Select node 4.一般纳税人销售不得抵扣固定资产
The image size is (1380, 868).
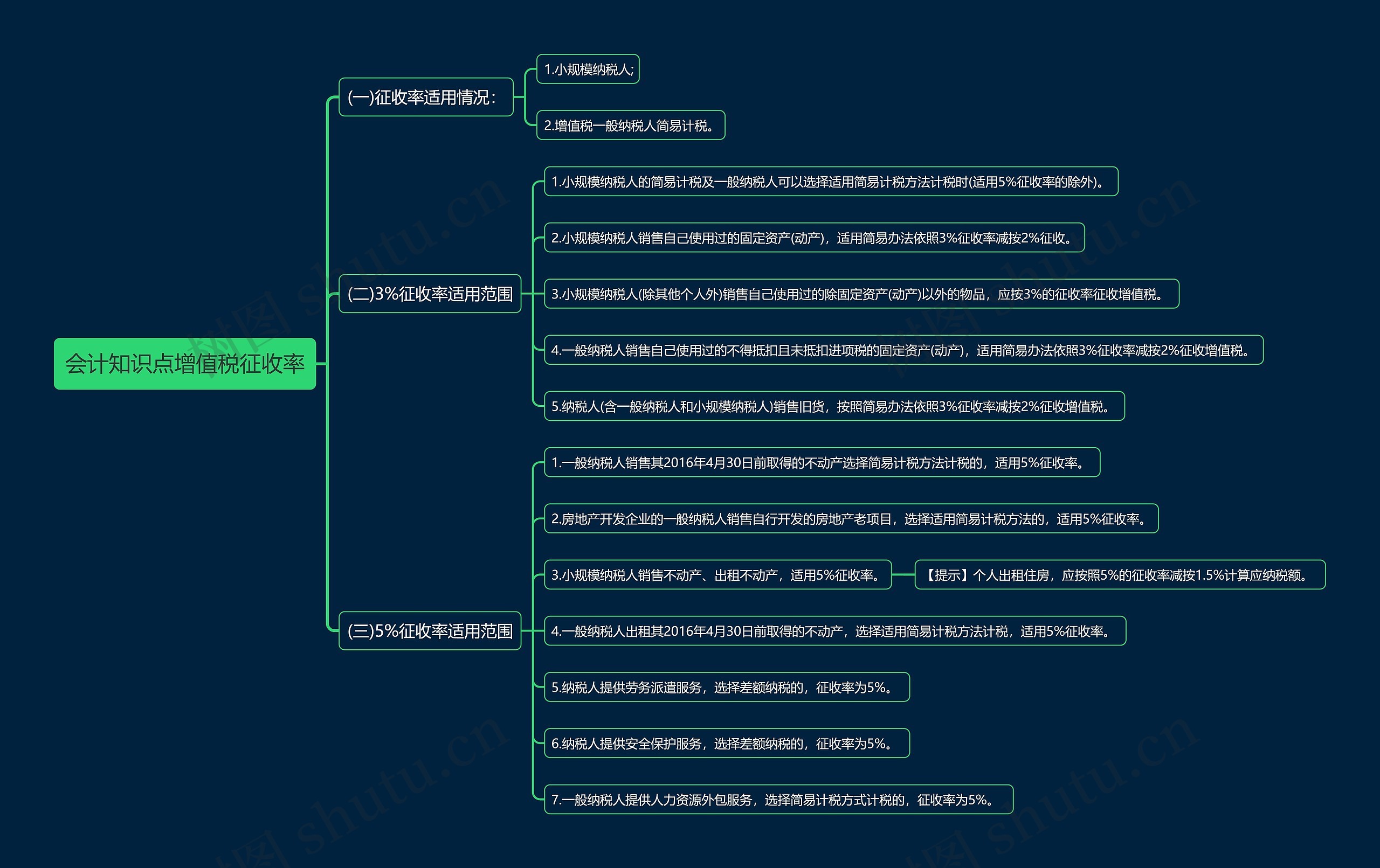click(903, 350)
